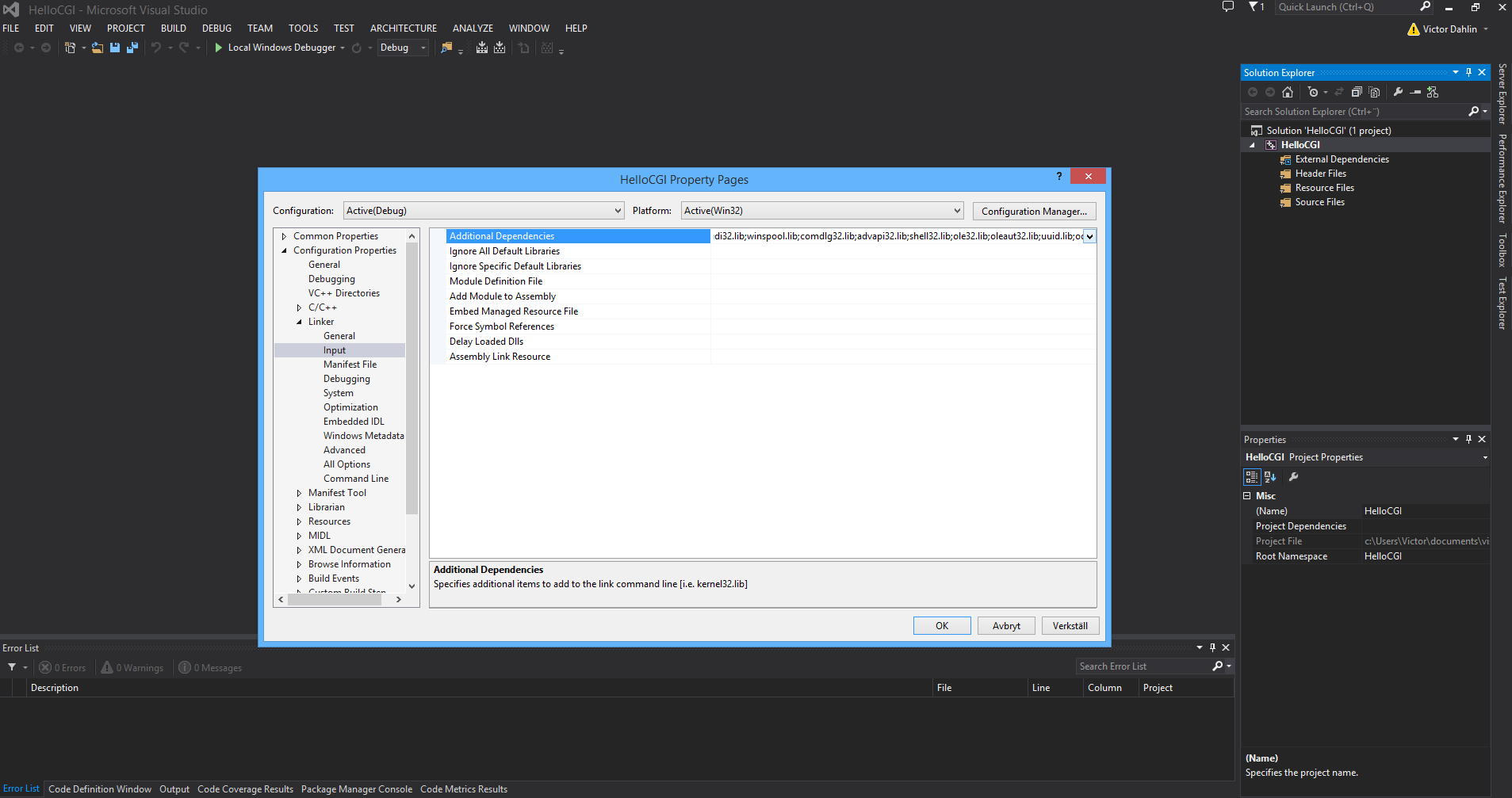1512x798 pixels.
Task: Open Code Metrics Results tab
Action: tap(464, 789)
